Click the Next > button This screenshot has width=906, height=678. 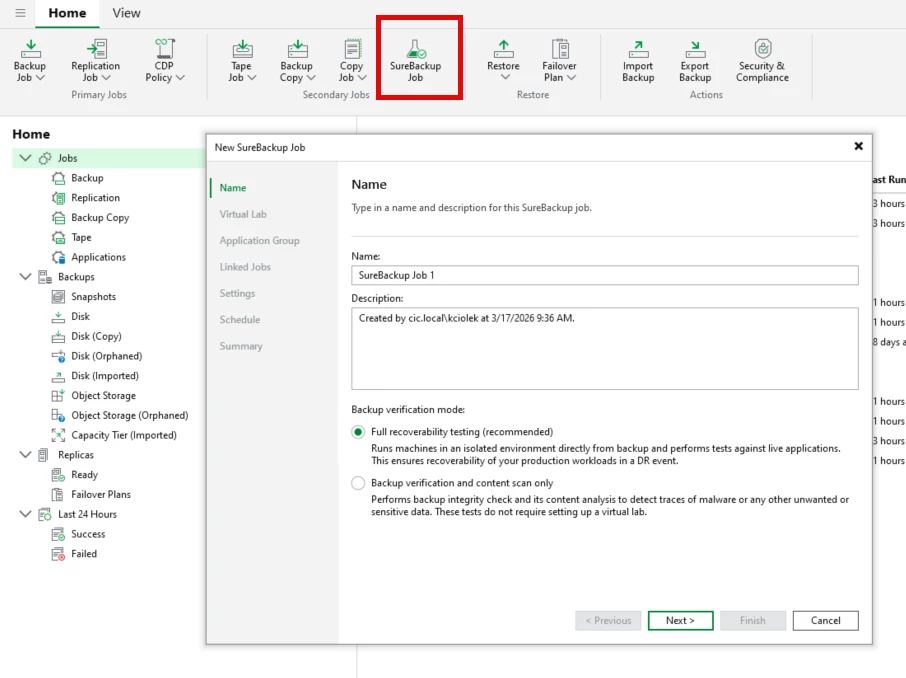(x=680, y=620)
